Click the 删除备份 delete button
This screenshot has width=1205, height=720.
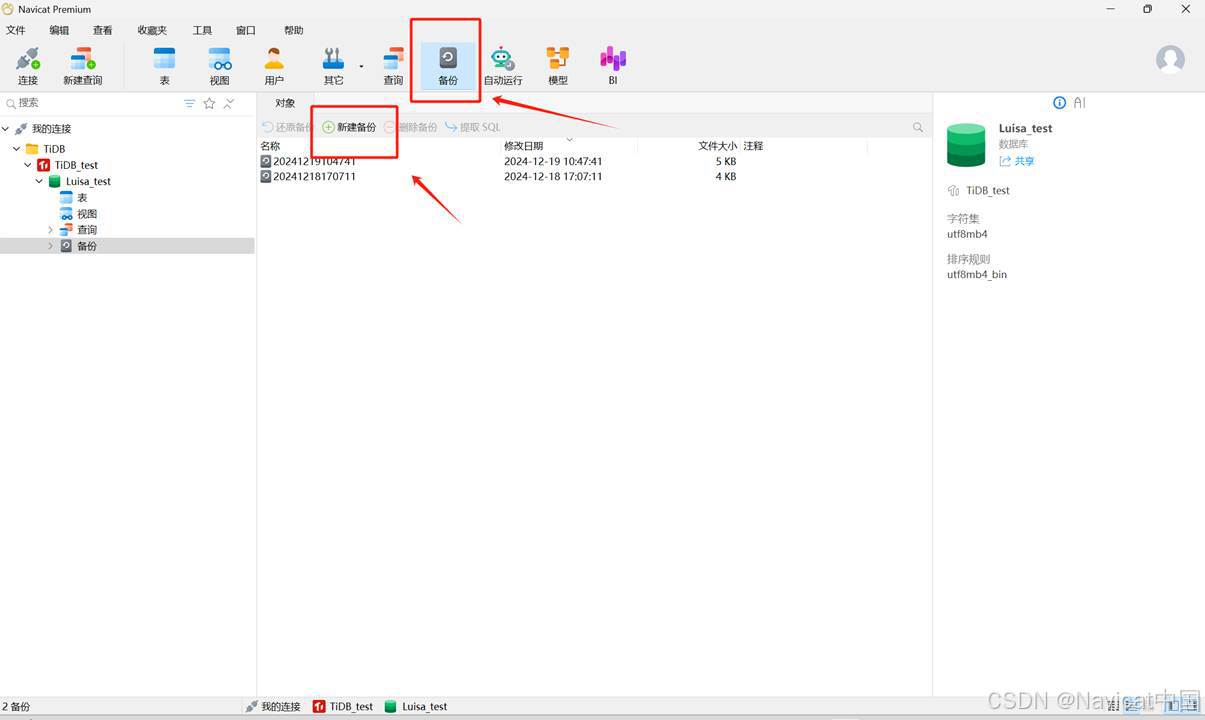tap(411, 127)
